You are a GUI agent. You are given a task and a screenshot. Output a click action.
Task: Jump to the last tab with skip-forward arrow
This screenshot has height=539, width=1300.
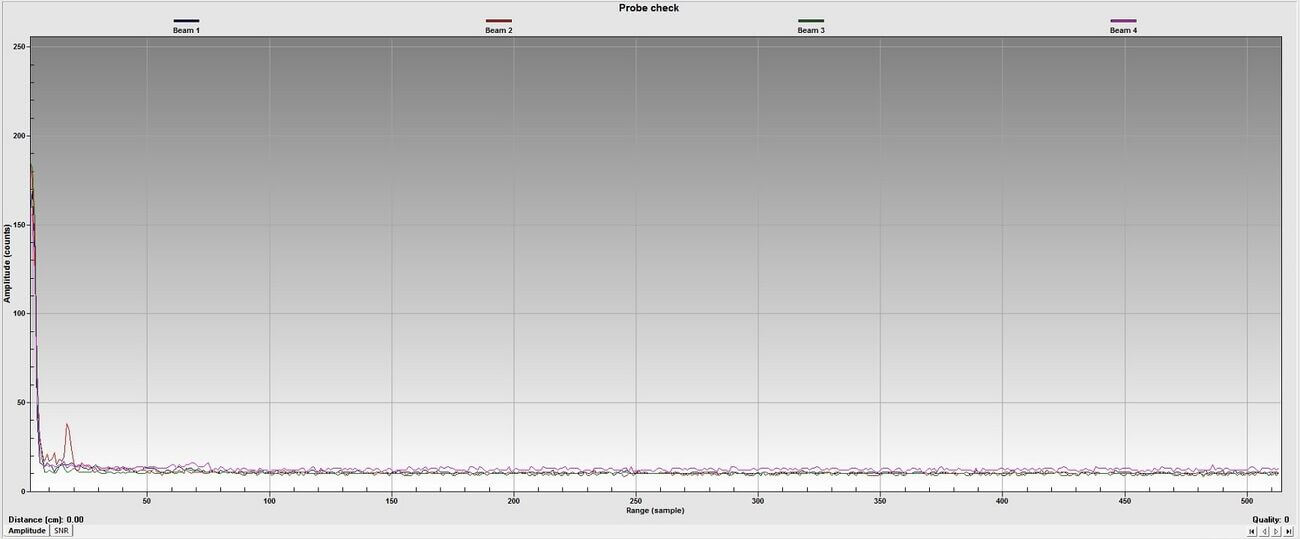click(1288, 531)
